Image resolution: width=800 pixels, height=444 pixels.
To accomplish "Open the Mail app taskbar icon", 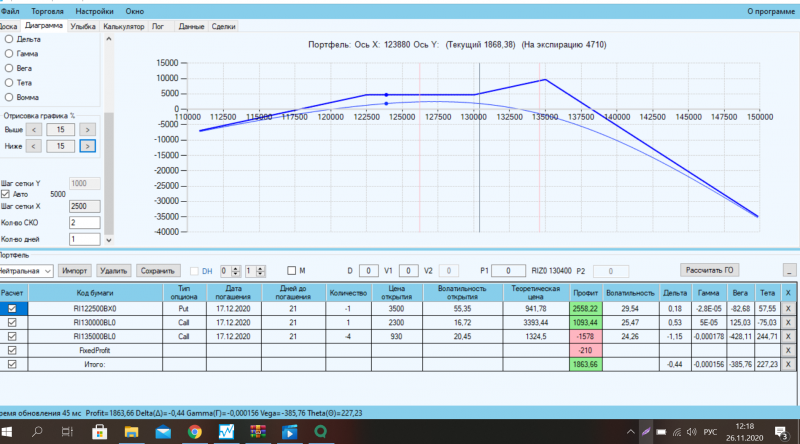I will coord(163,432).
